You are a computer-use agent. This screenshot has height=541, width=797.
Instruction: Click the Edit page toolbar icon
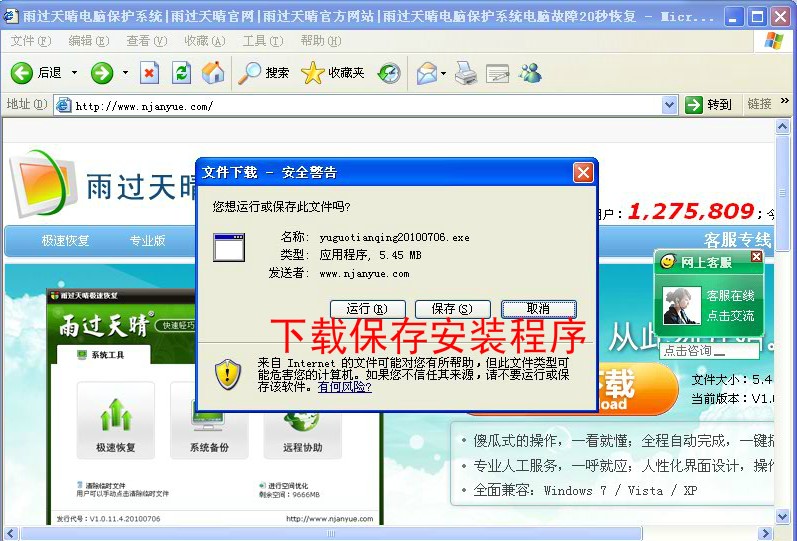[498, 74]
